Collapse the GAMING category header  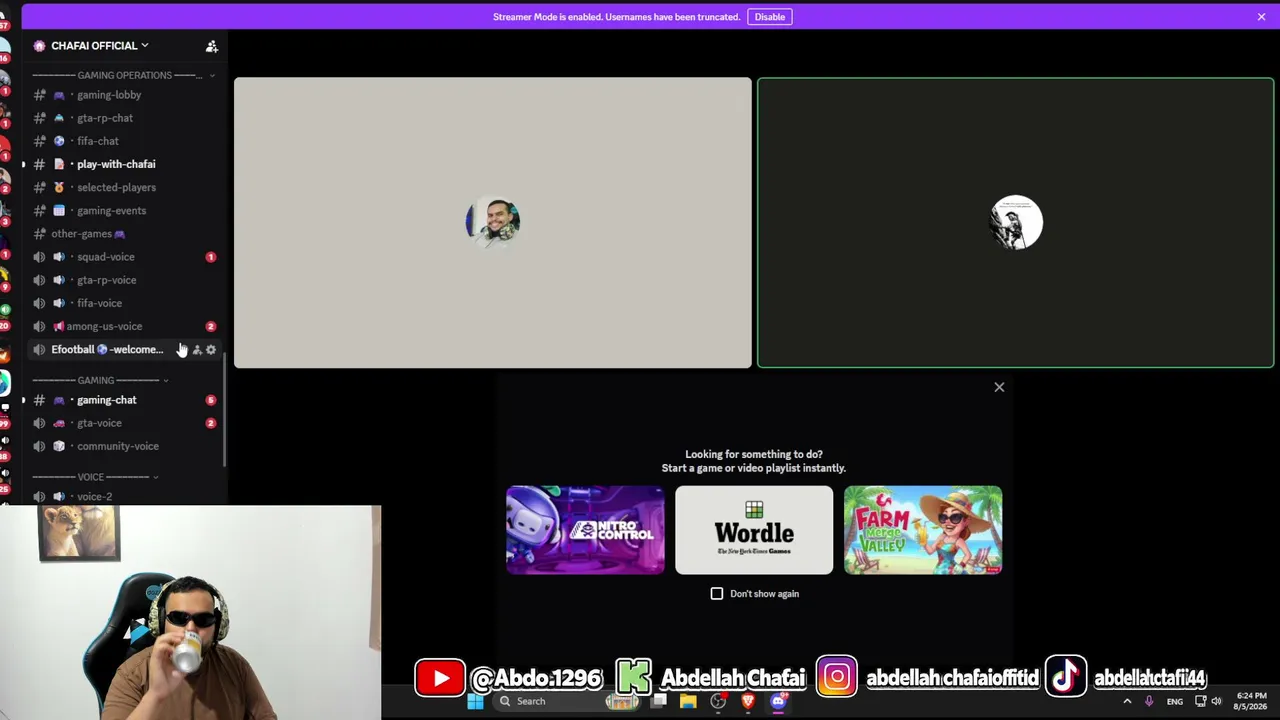tap(100, 380)
